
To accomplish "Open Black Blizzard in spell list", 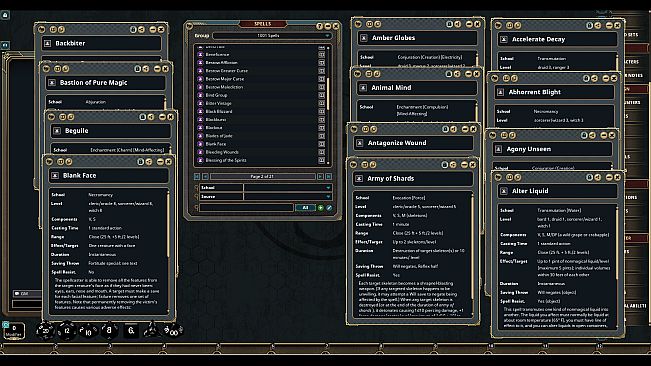I will click(x=219, y=111).
